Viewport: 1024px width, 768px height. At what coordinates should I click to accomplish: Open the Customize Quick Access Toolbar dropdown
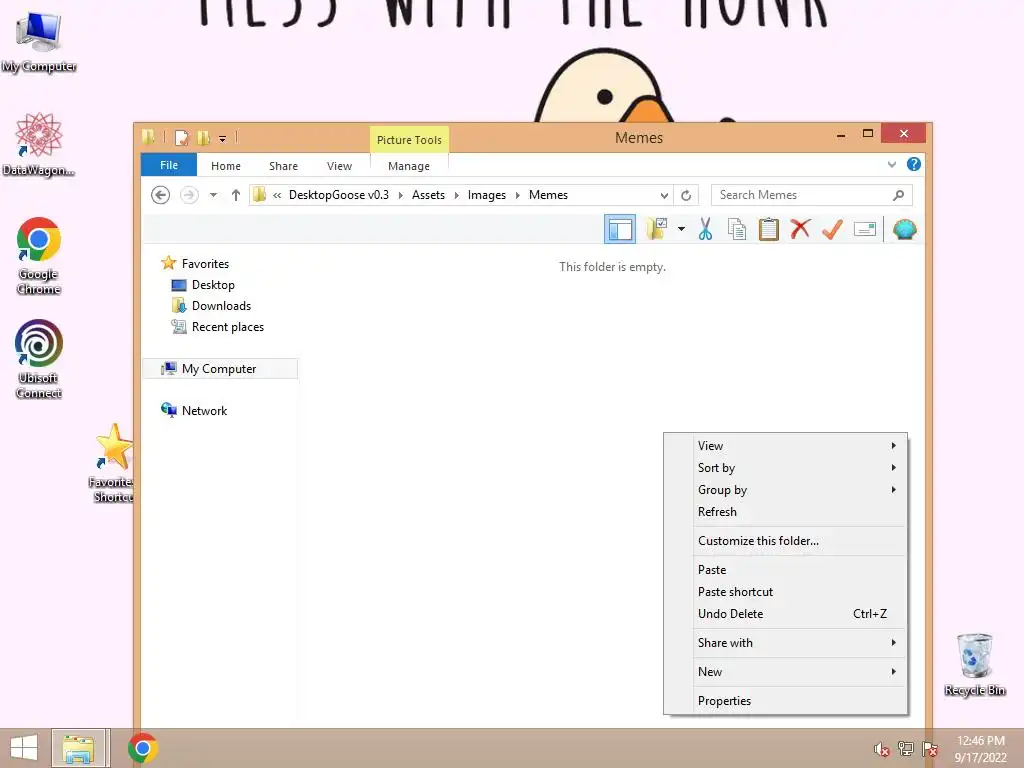click(x=222, y=138)
